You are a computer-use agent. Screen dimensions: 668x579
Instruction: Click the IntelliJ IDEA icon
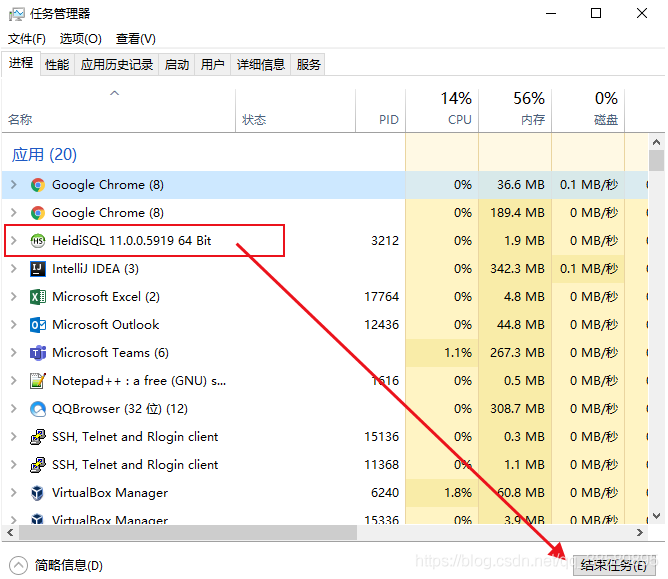point(38,269)
